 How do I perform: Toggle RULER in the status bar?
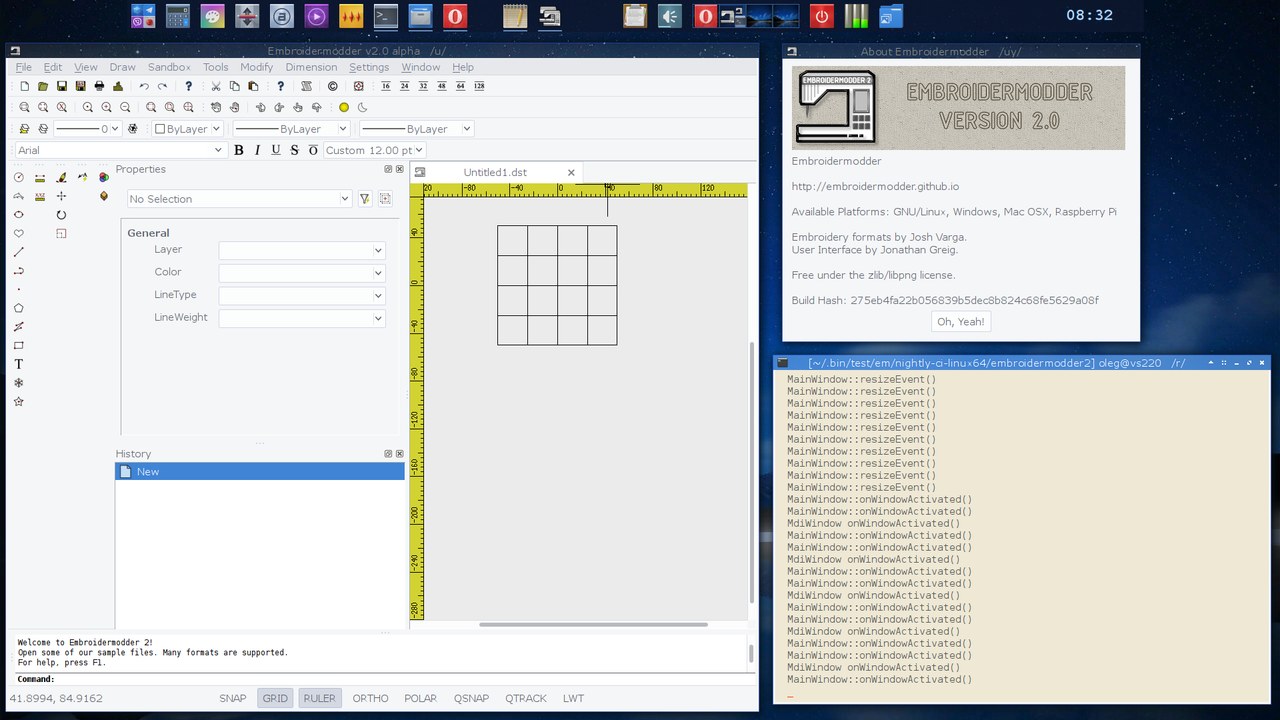click(x=320, y=698)
